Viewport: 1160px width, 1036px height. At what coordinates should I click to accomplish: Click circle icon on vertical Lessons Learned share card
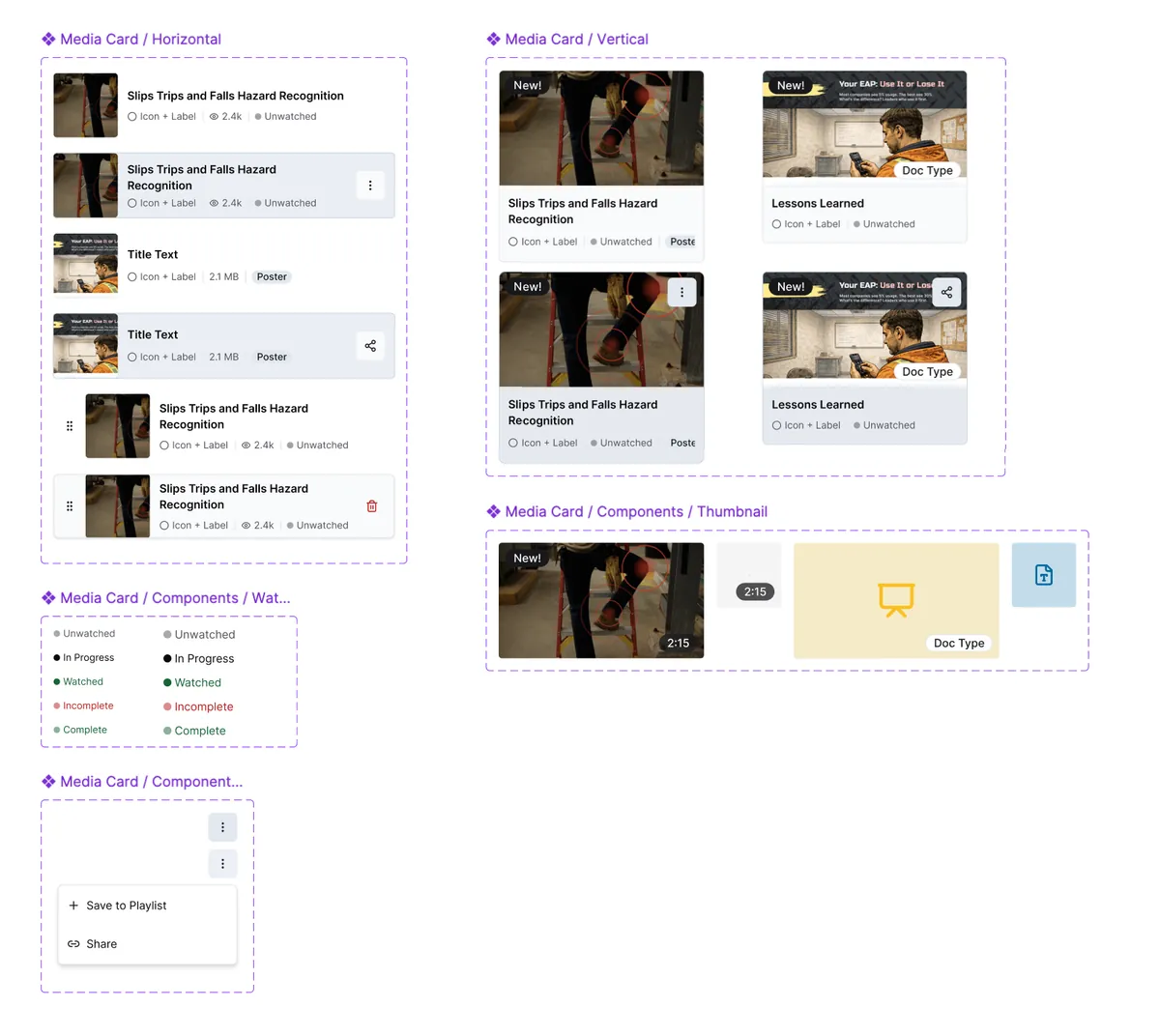776,425
